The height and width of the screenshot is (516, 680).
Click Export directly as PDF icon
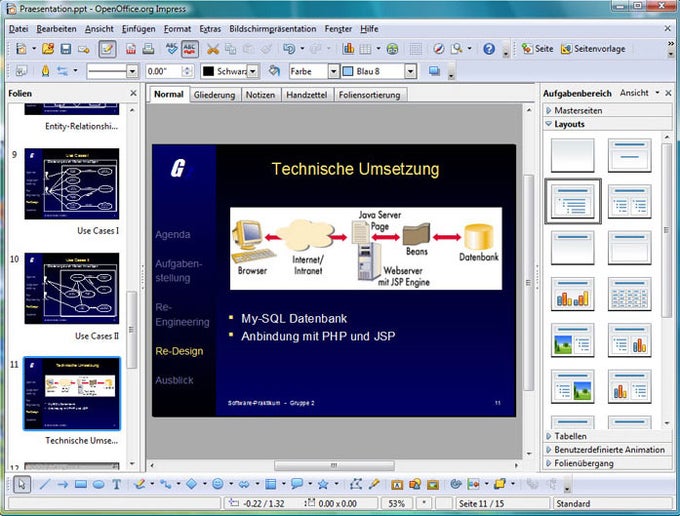tap(131, 49)
